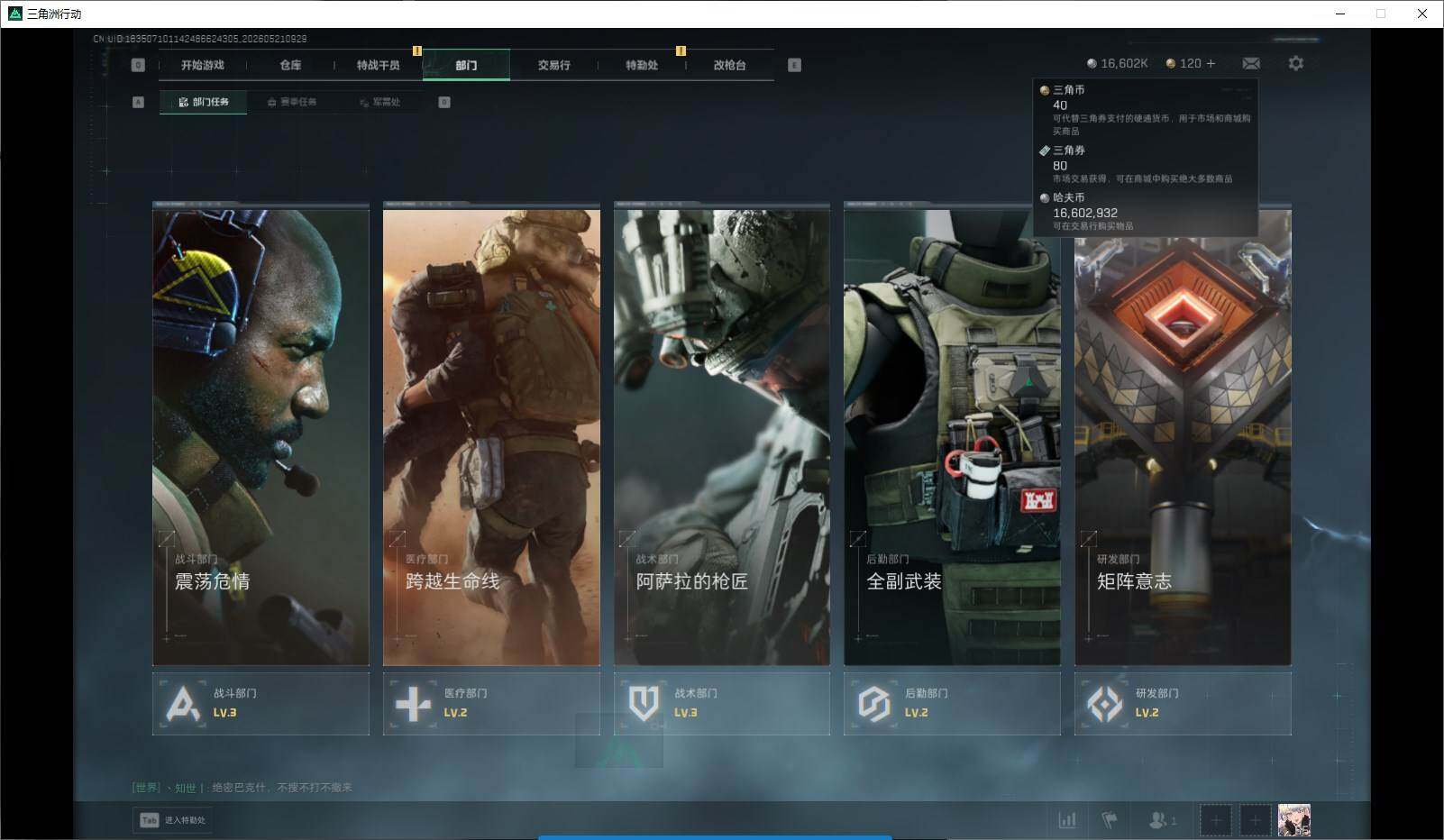Click the 战斗部门 LV.3 panel

click(x=260, y=703)
